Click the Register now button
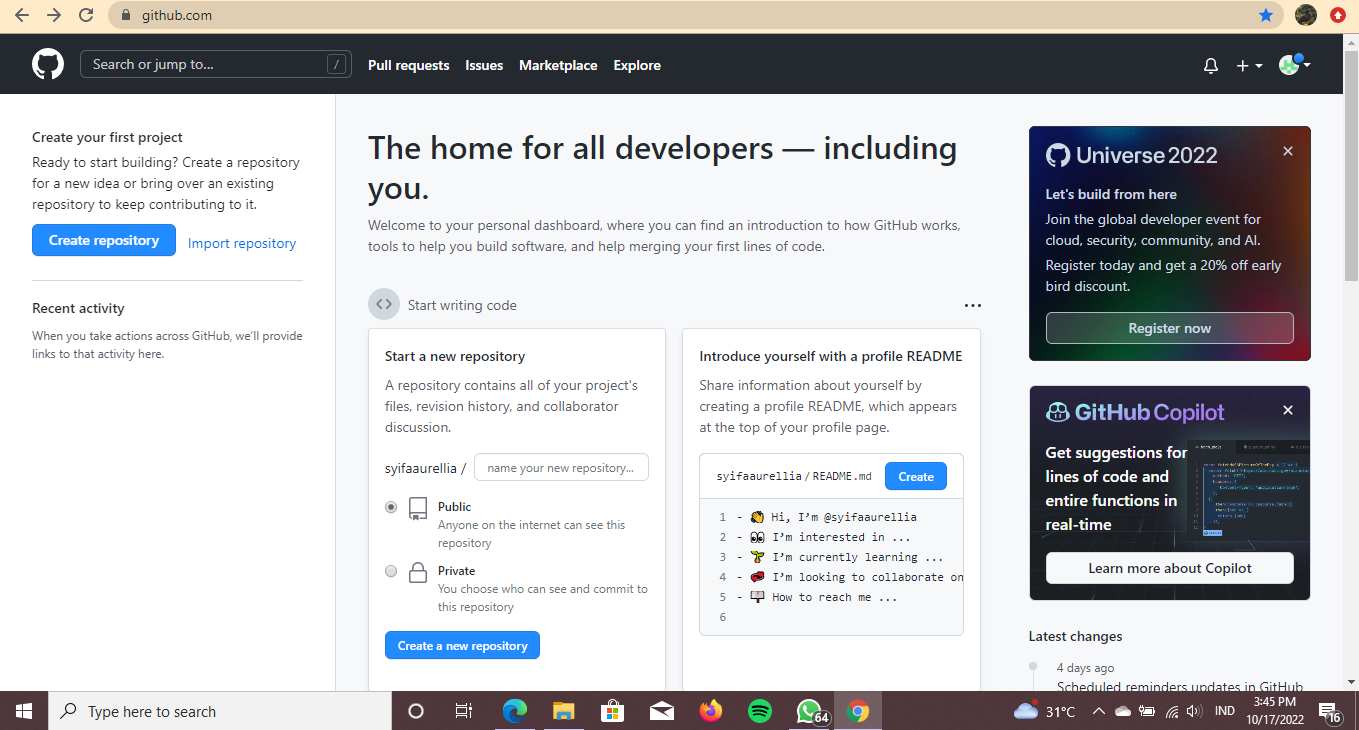The image size is (1359, 730). point(1169,328)
